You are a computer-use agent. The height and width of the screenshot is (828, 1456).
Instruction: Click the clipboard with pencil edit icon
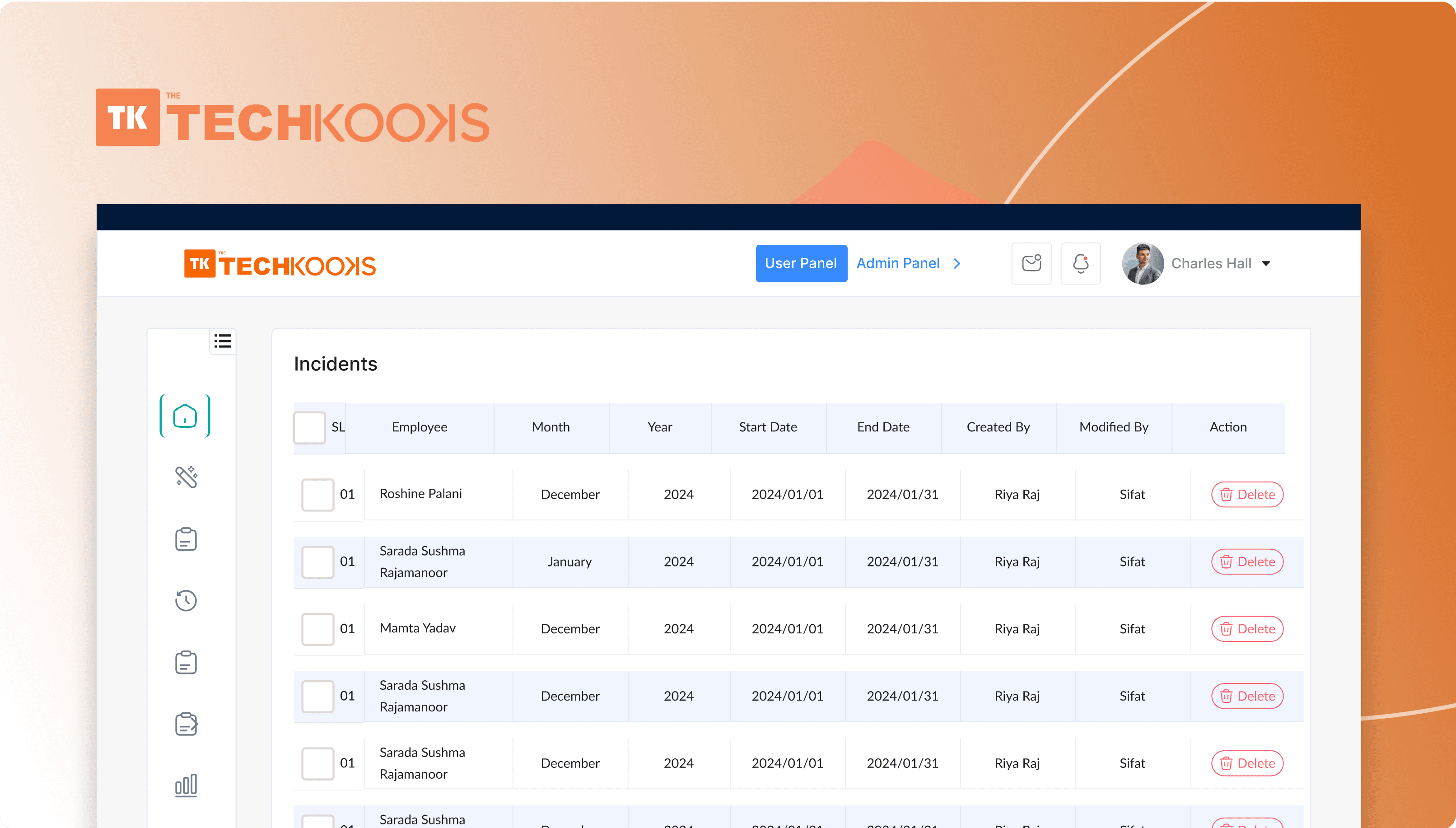click(x=186, y=724)
